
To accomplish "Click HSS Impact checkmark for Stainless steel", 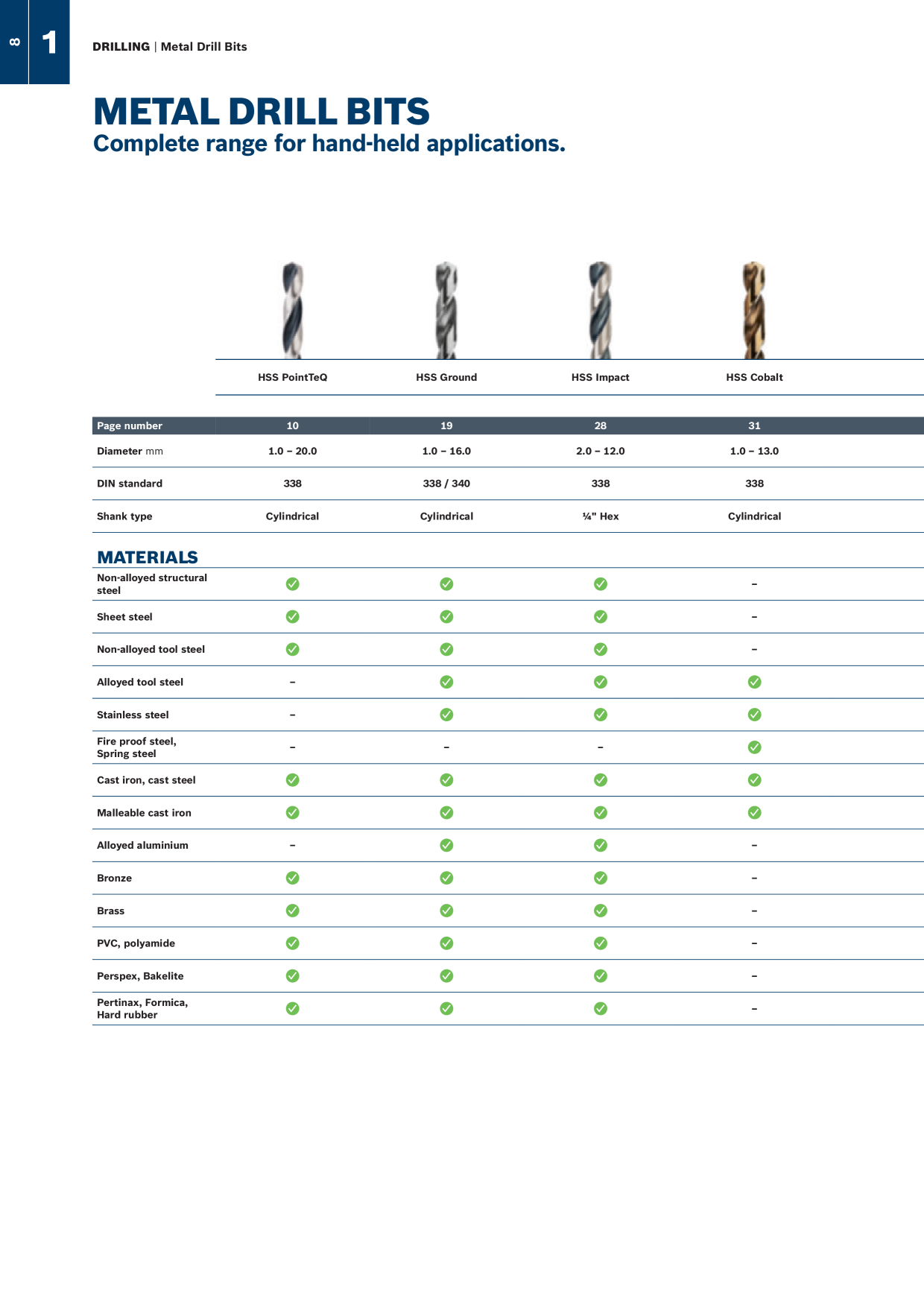I will [601, 715].
